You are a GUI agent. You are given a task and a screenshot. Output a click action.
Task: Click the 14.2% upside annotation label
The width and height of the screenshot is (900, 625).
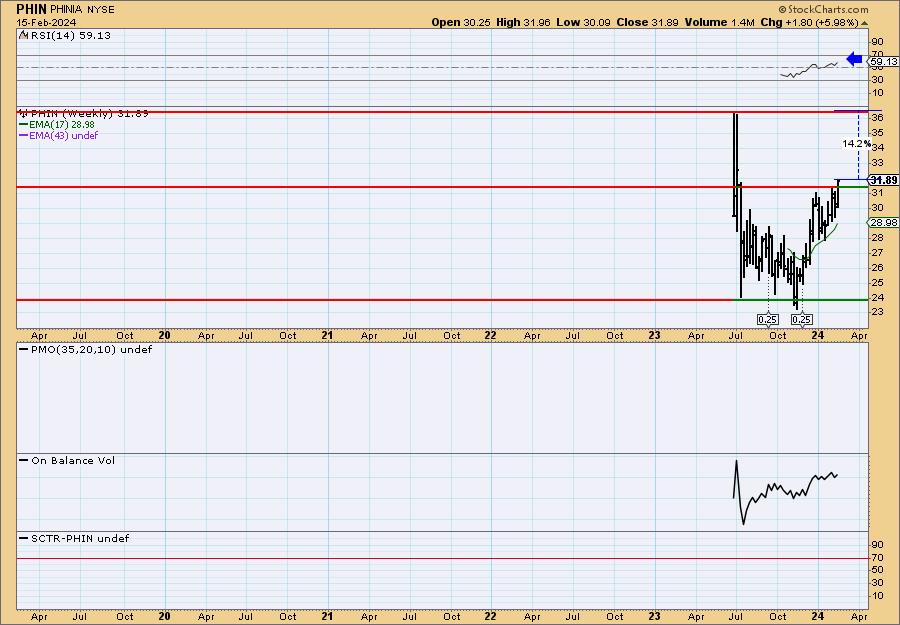[856, 143]
